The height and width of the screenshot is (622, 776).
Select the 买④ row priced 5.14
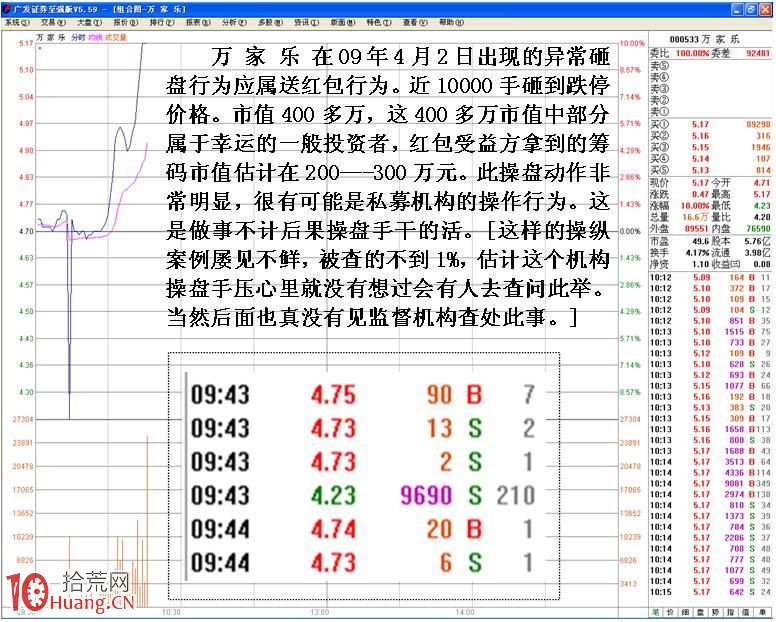(710, 158)
